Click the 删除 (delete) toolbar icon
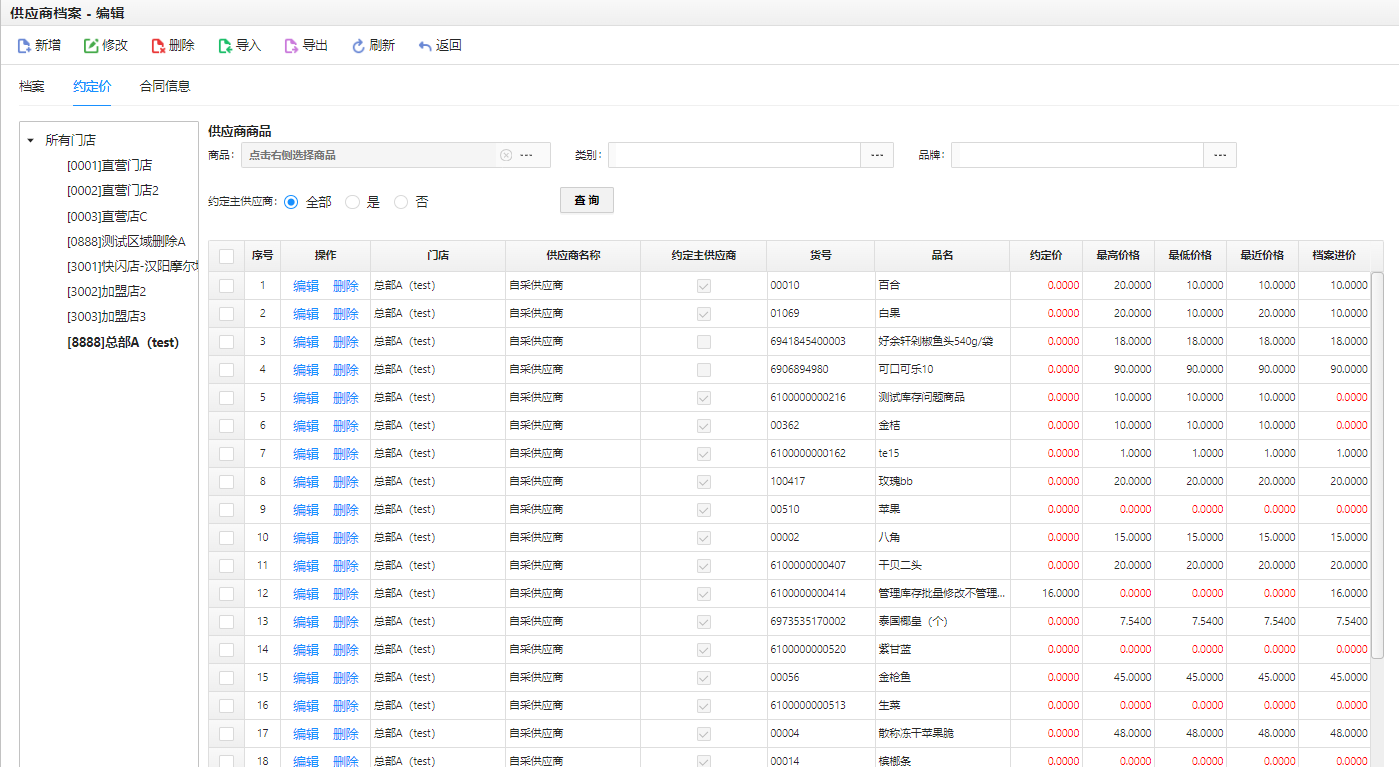 coord(158,46)
